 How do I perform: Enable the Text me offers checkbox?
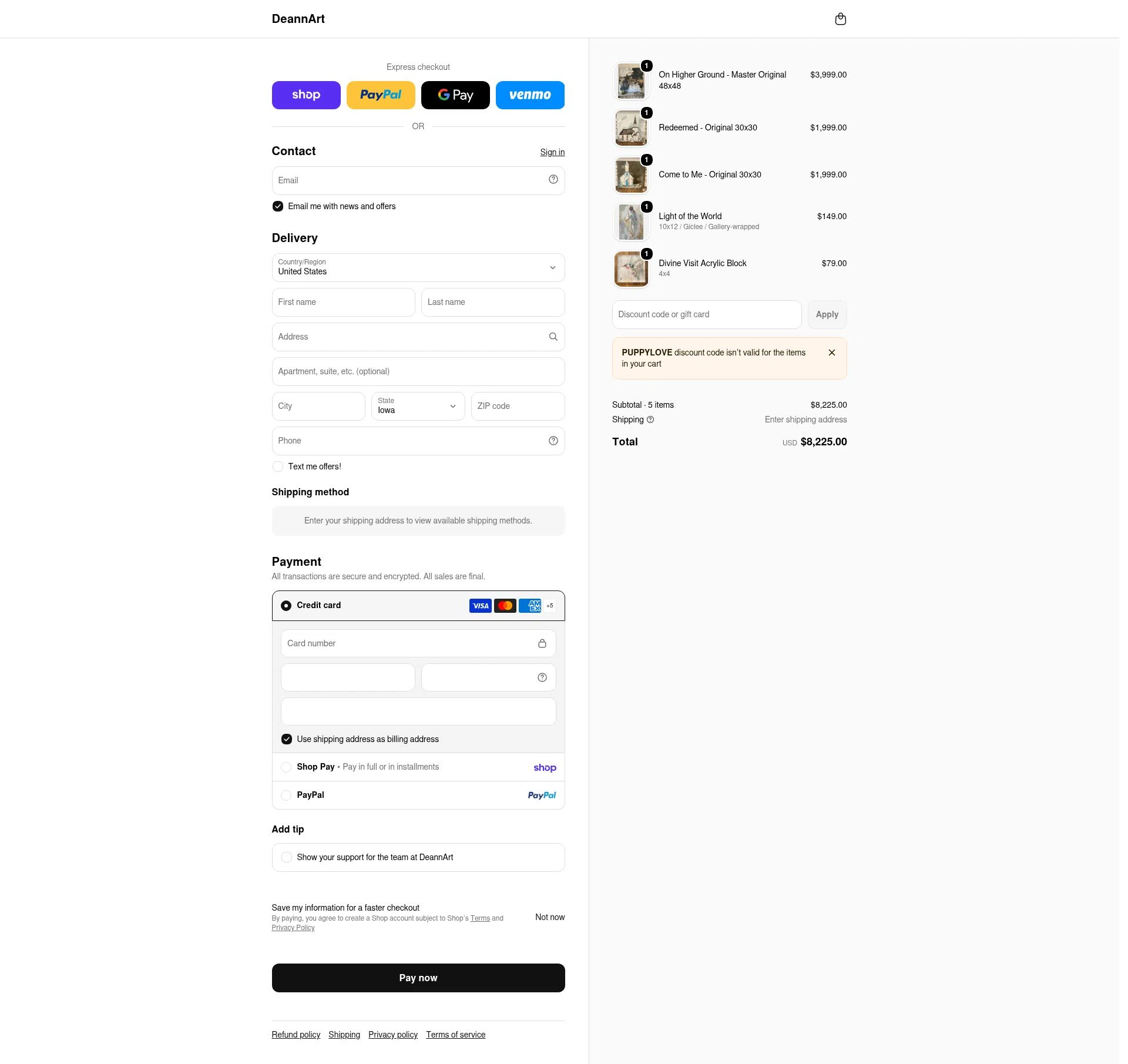pyautogui.click(x=278, y=466)
